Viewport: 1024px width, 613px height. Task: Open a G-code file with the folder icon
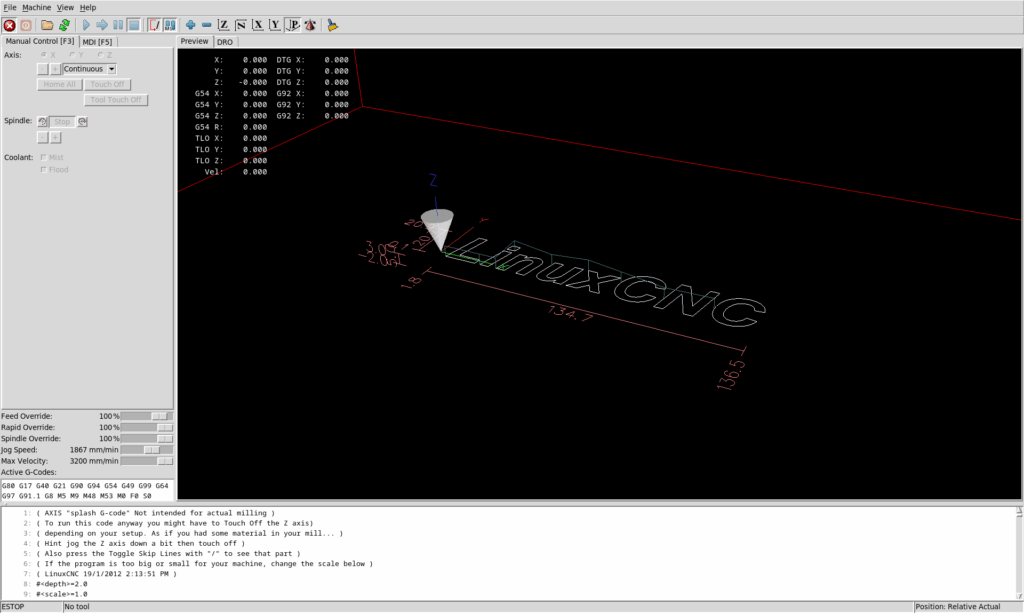(47, 24)
